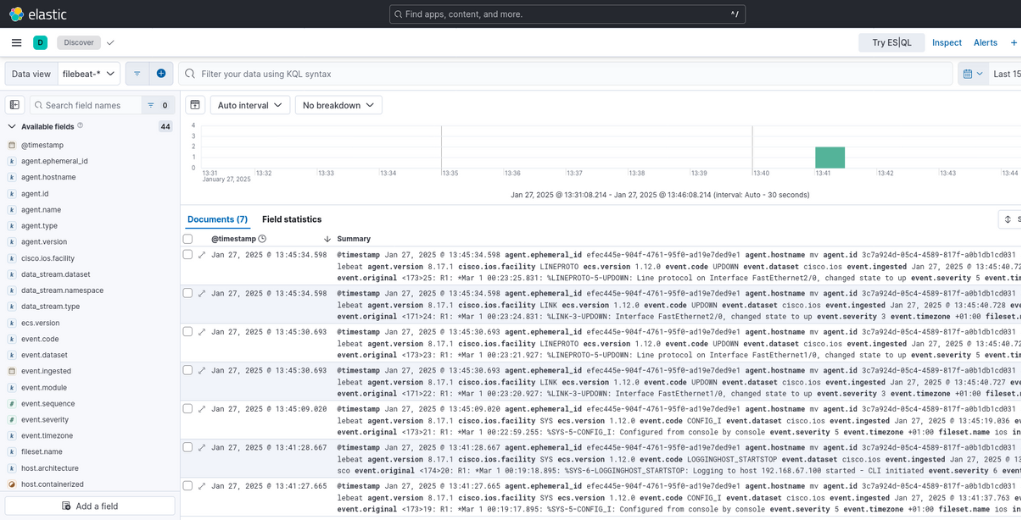
Task: Select the first document row checkbox
Action: [188, 255]
